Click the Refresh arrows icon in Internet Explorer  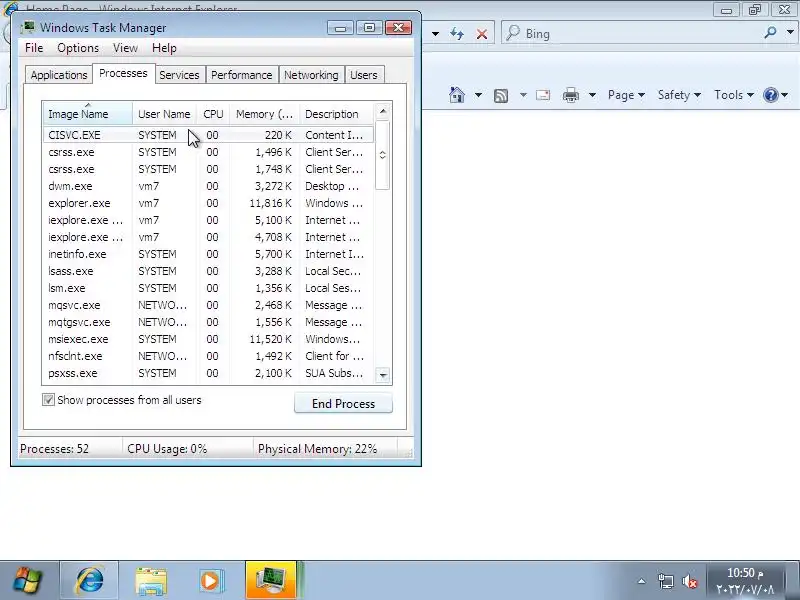[x=457, y=34]
